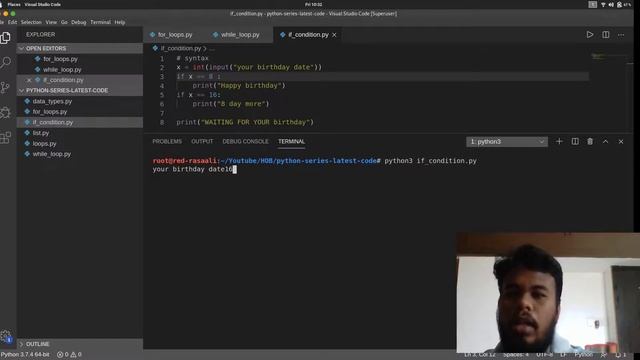
Task: Close the terminal panel
Action: click(x=621, y=141)
